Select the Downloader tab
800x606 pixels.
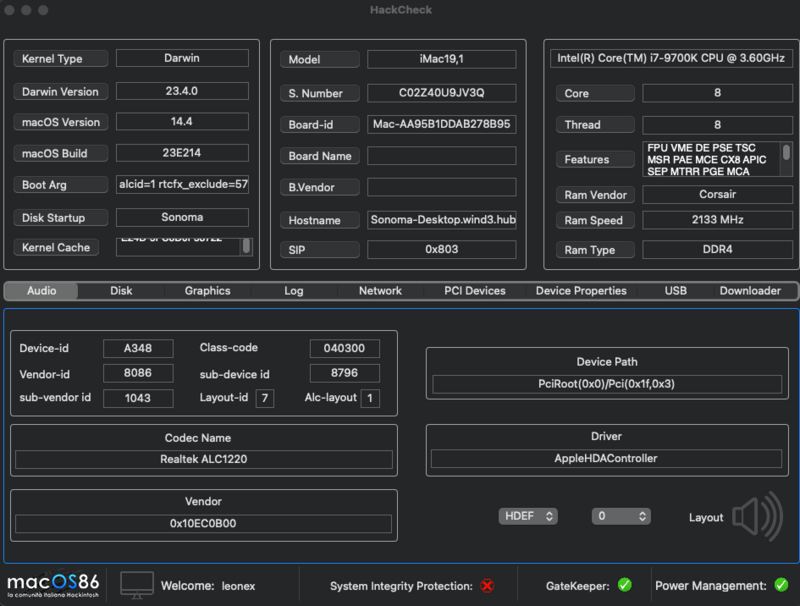tap(750, 291)
